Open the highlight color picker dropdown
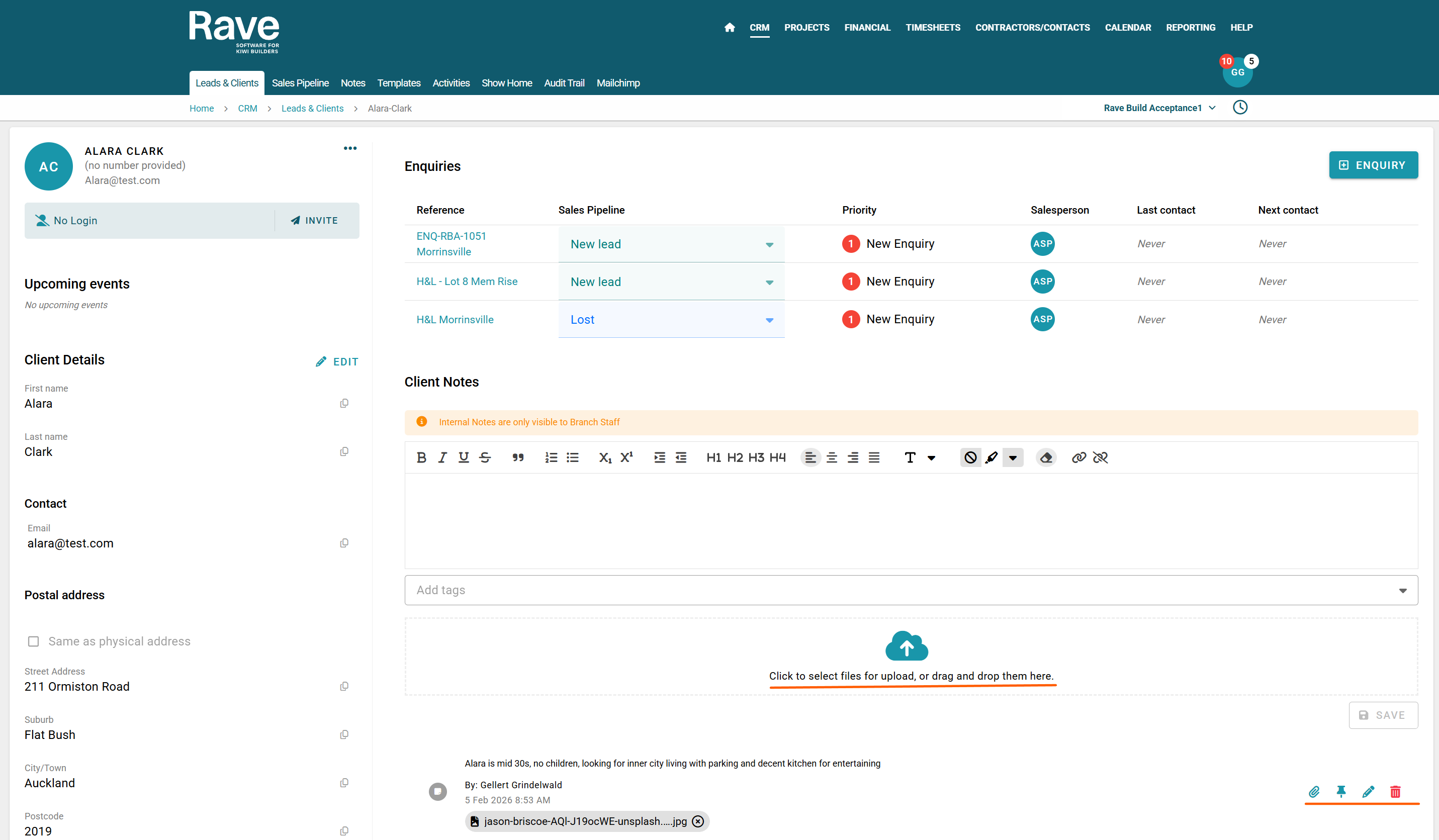Image resolution: width=1439 pixels, height=840 pixels. [x=1013, y=457]
